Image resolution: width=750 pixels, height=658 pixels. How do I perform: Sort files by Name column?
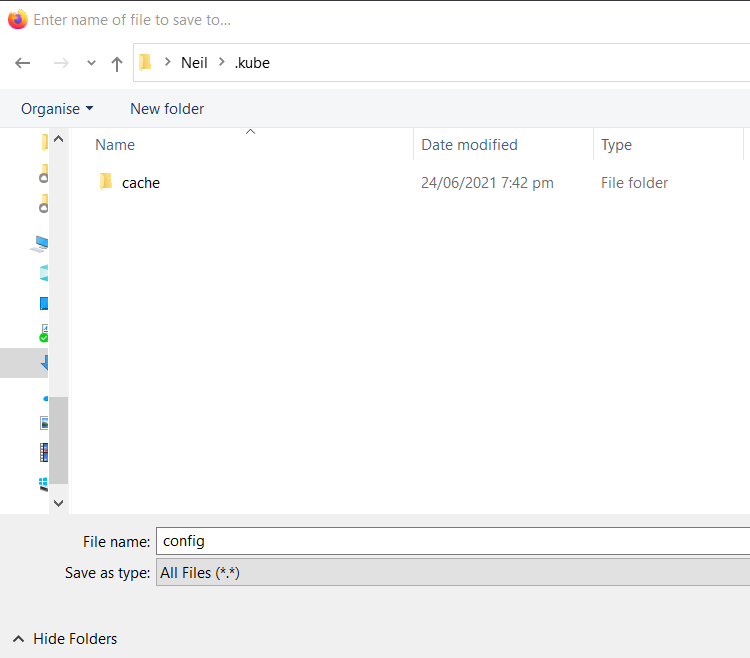115,145
